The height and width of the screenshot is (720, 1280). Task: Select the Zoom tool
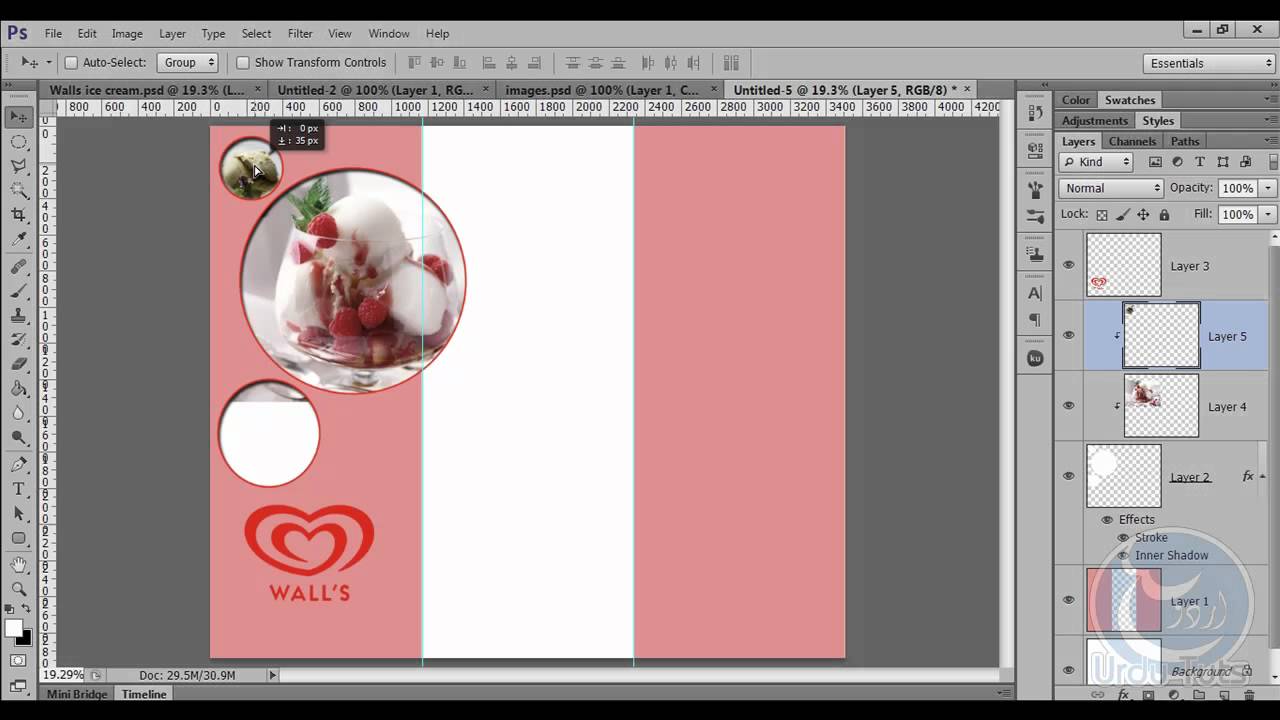(19, 589)
